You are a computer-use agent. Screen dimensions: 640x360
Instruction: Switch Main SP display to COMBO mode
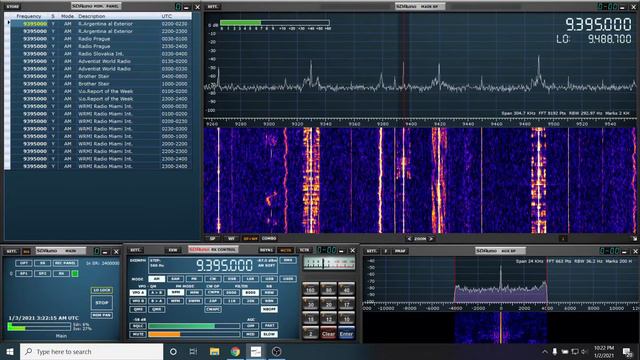pos(269,238)
